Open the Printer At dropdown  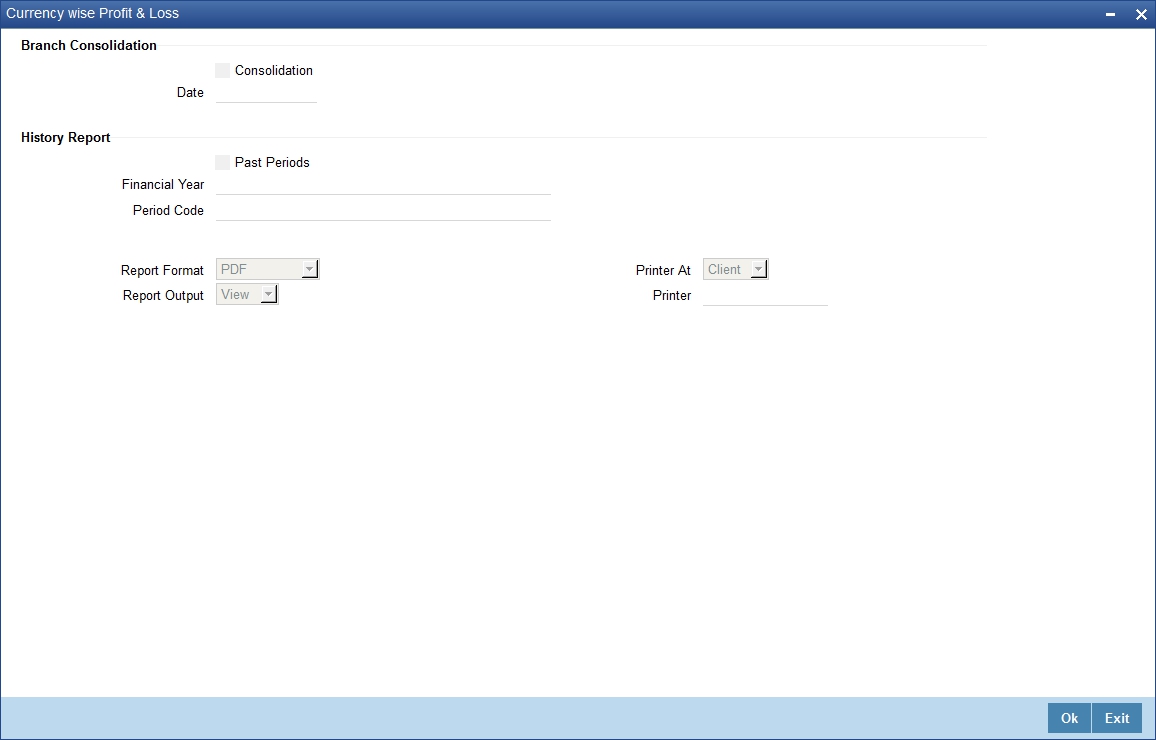point(736,270)
